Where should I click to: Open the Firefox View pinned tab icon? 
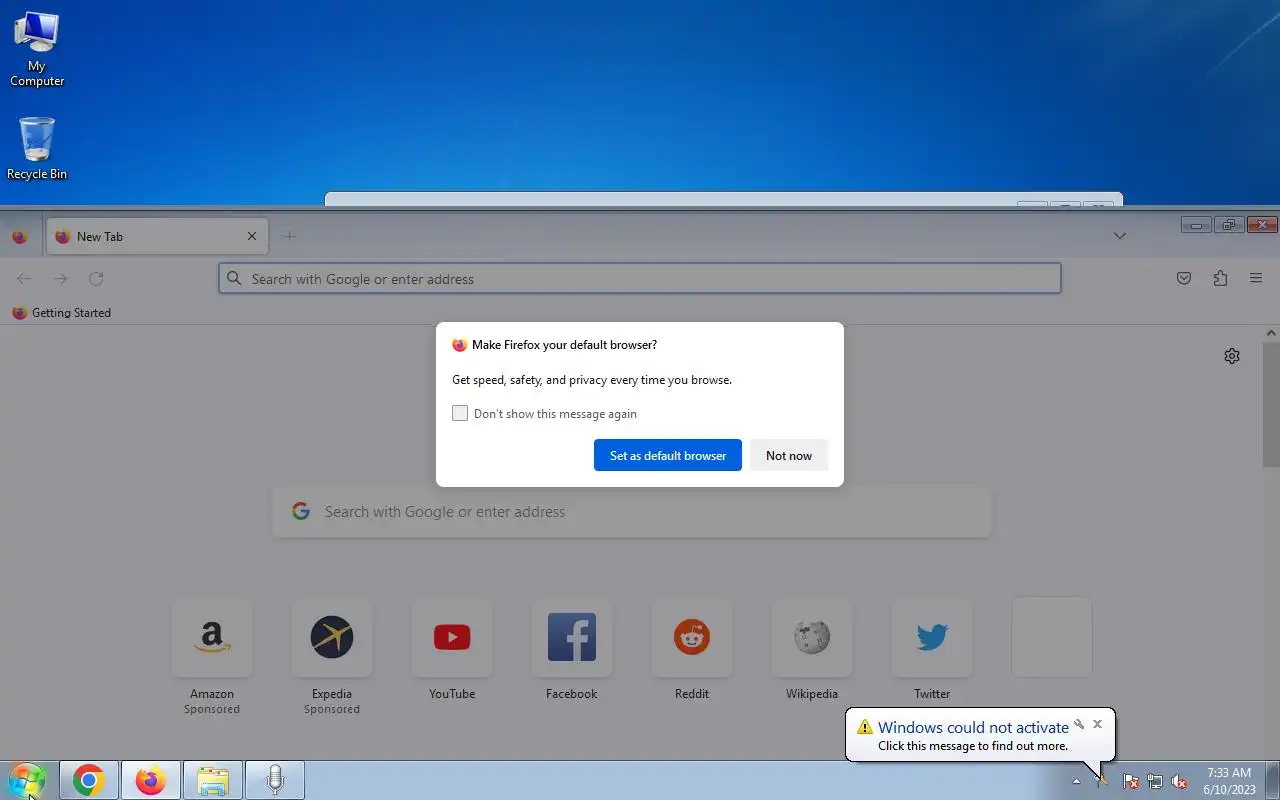19,237
